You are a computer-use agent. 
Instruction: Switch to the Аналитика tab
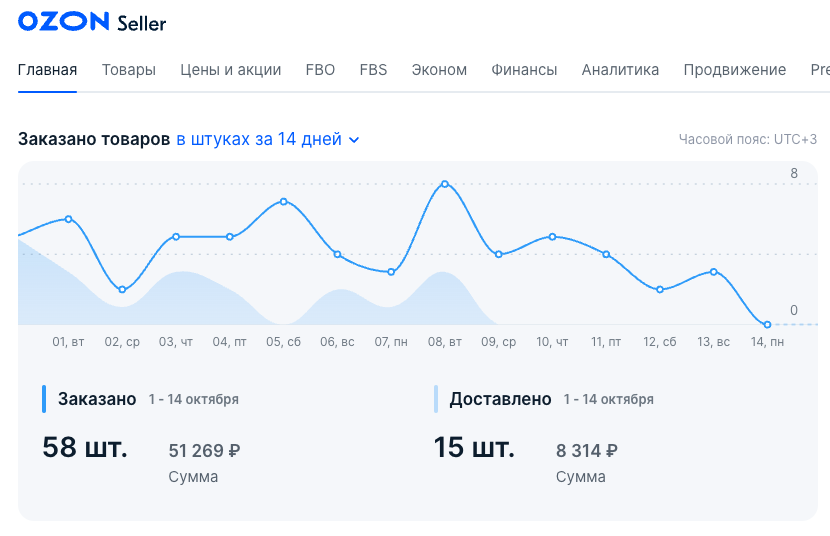[620, 70]
